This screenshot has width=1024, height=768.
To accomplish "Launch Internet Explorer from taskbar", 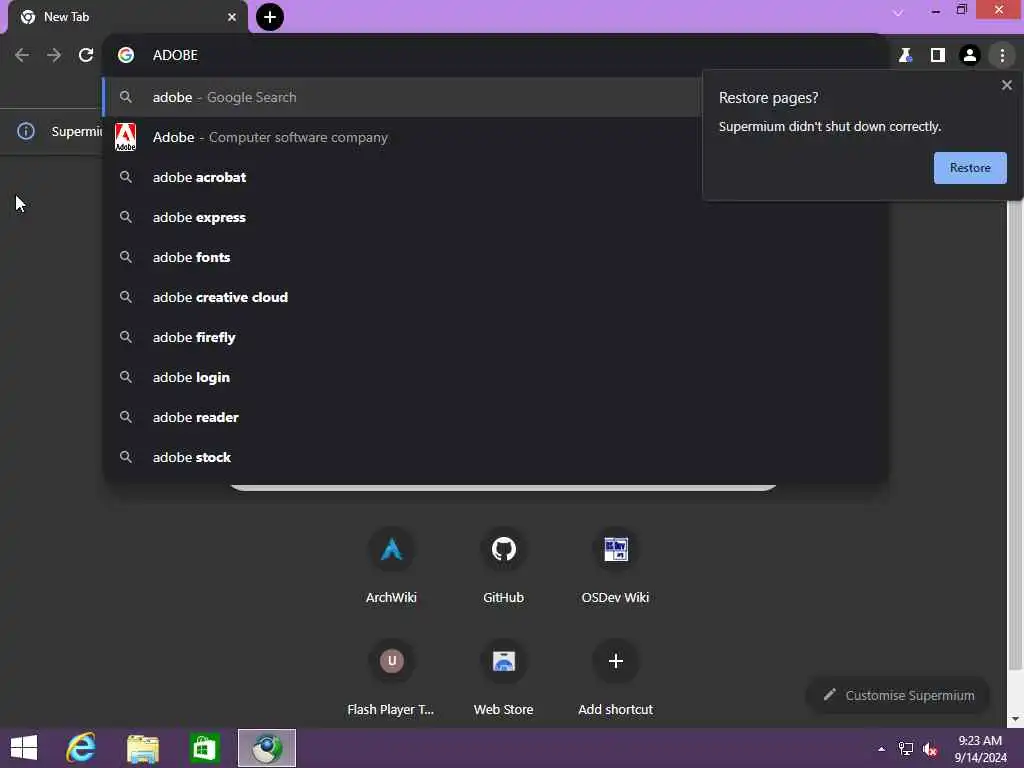I will tap(81, 748).
